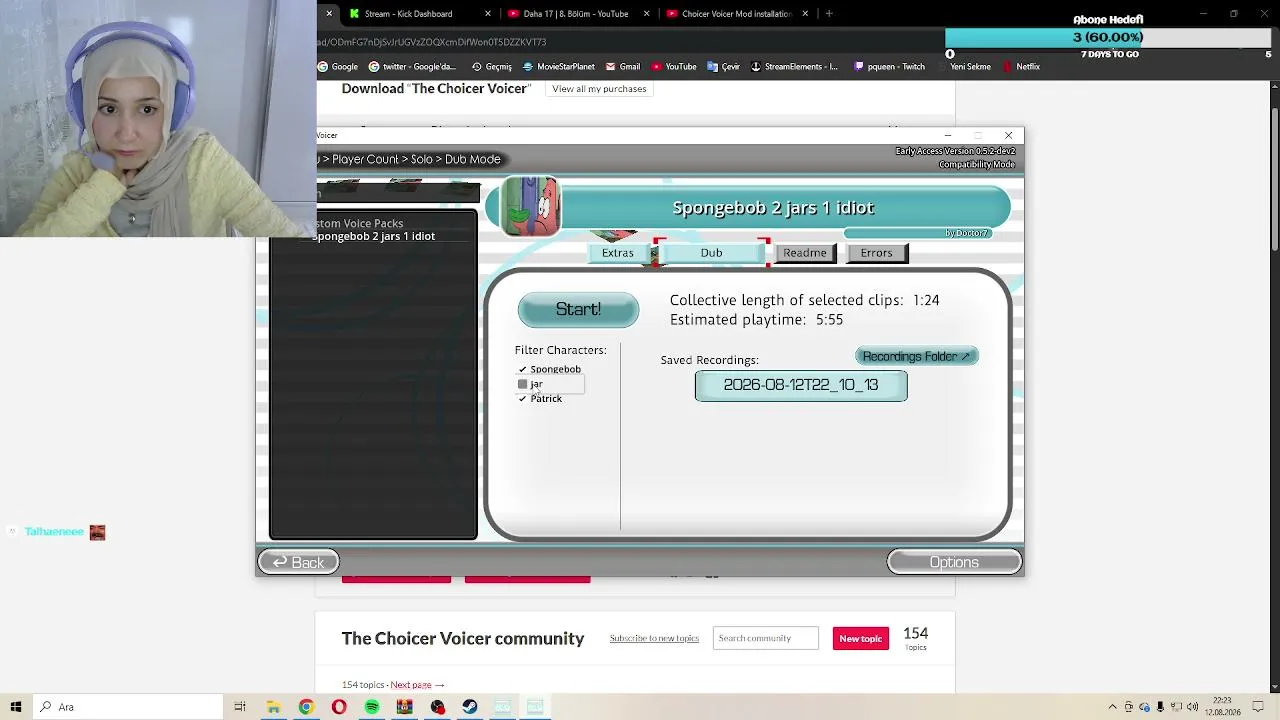Close the Choicer Voicer Mod installation tab
This screenshot has width=1280, height=720.
point(805,14)
